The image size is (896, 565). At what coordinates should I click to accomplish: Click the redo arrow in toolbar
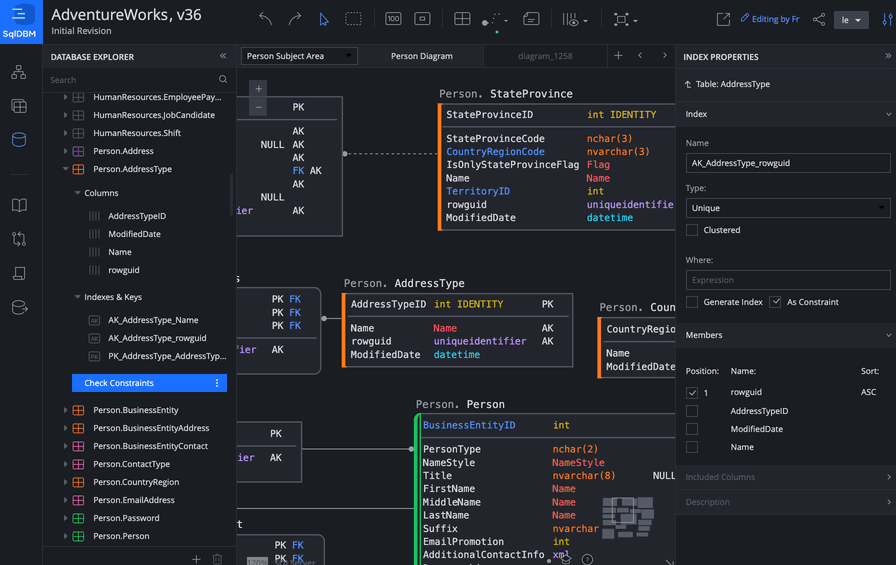(295, 19)
